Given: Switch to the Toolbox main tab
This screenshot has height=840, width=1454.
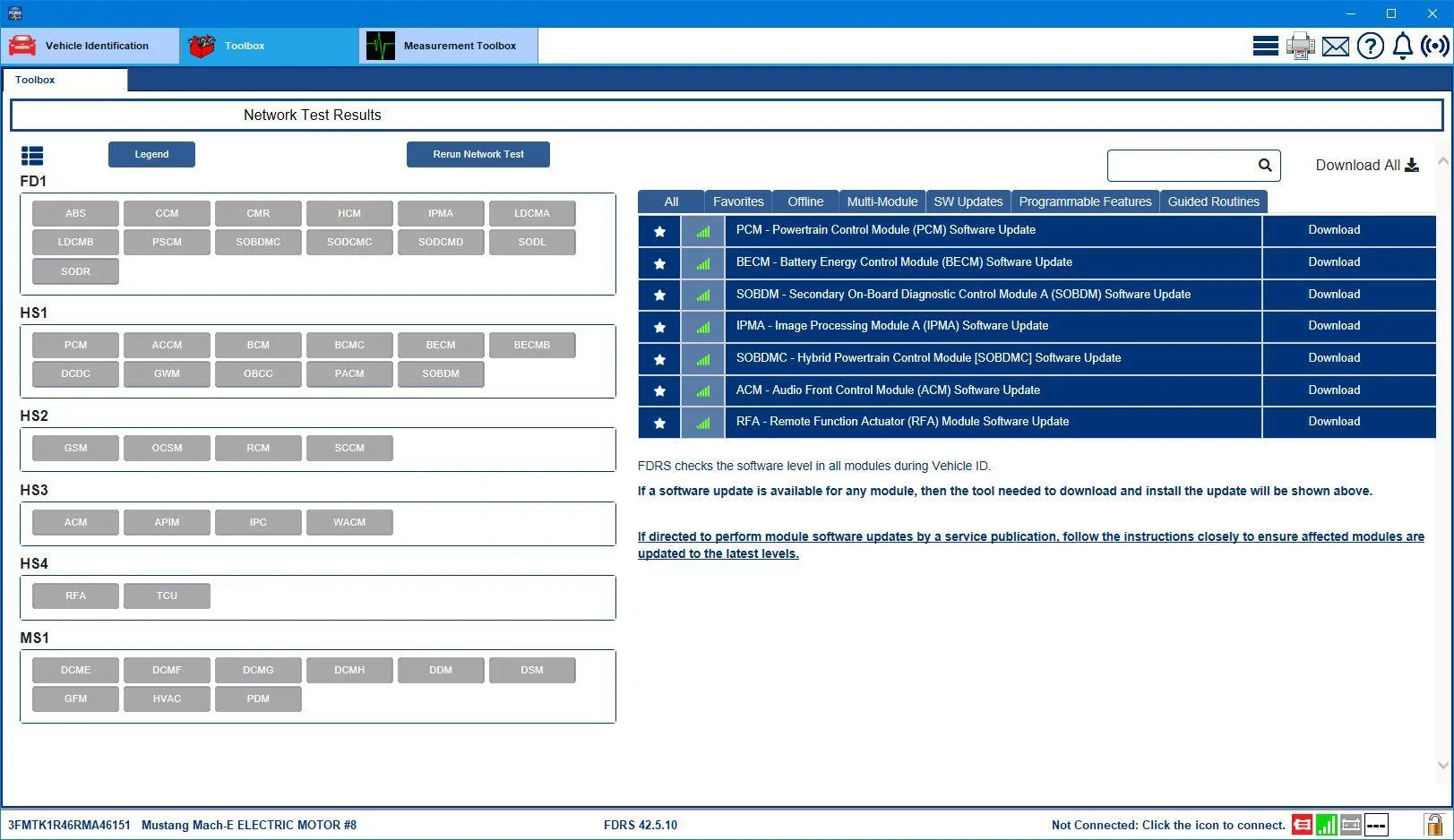Looking at the screenshot, I should click(269, 46).
